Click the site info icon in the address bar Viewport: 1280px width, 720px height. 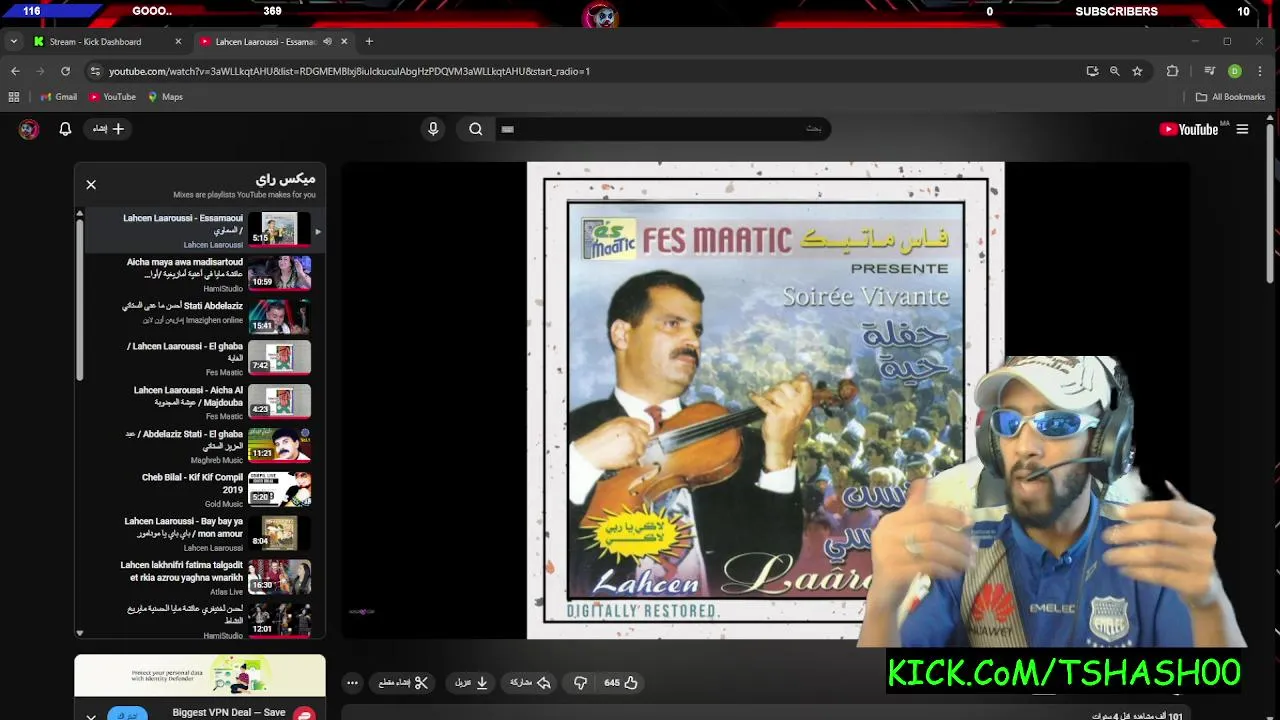(x=95, y=71)
